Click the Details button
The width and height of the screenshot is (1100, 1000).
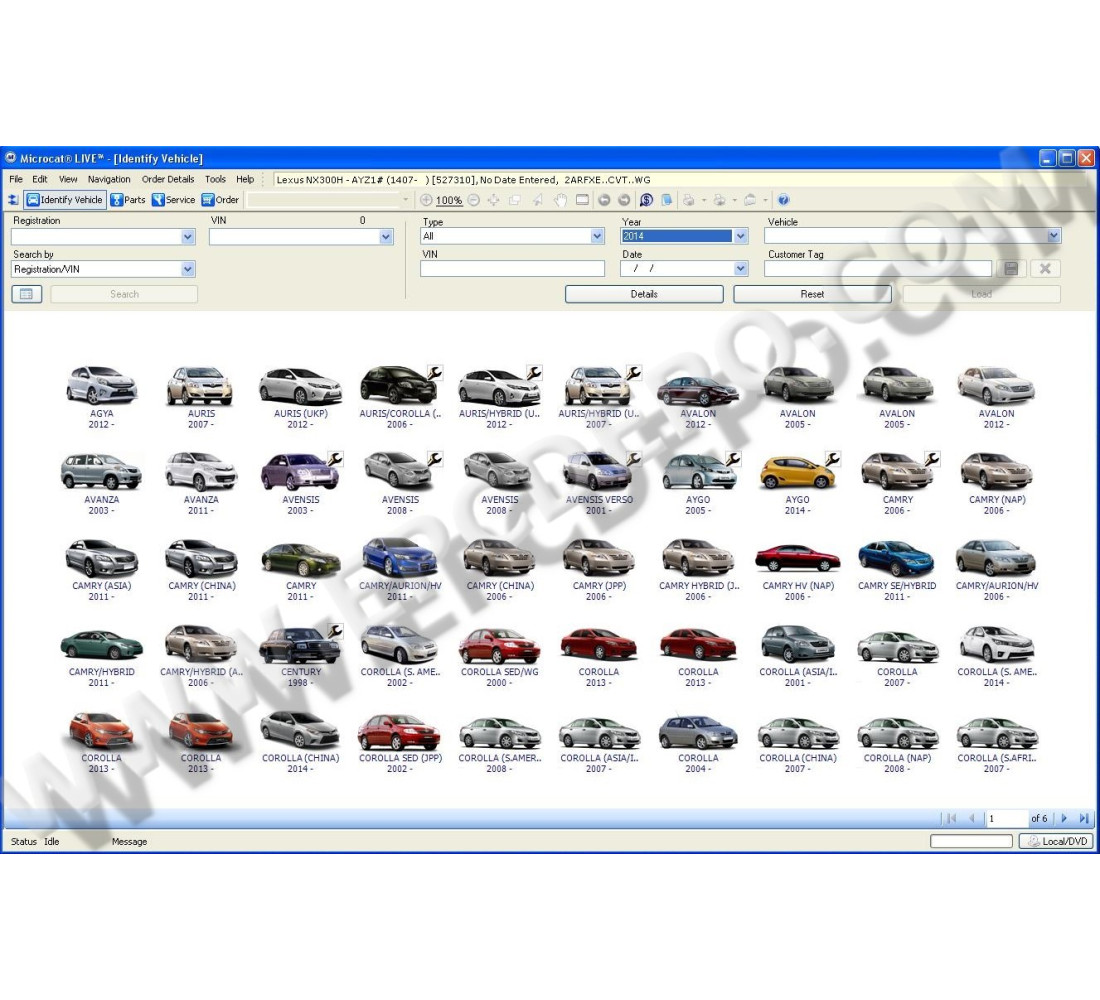[x=644, y=294]
